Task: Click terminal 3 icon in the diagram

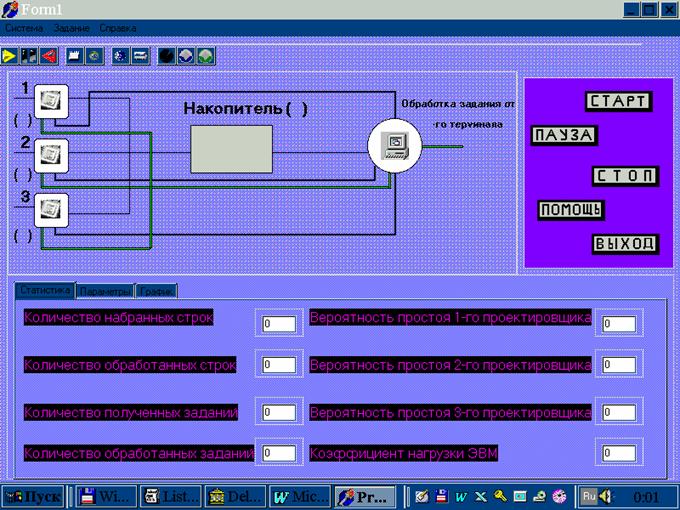Action: pos(51,209)
